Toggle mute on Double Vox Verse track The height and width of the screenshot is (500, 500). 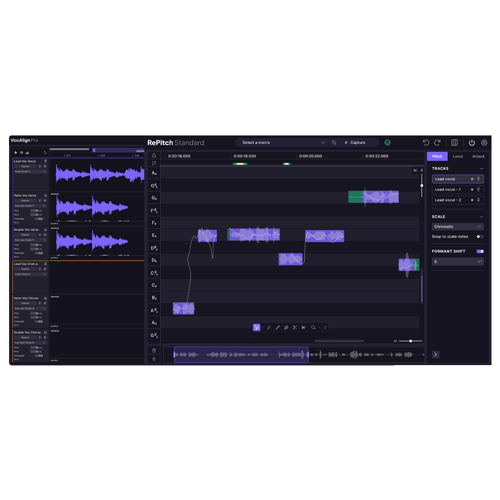pos(45,235)
